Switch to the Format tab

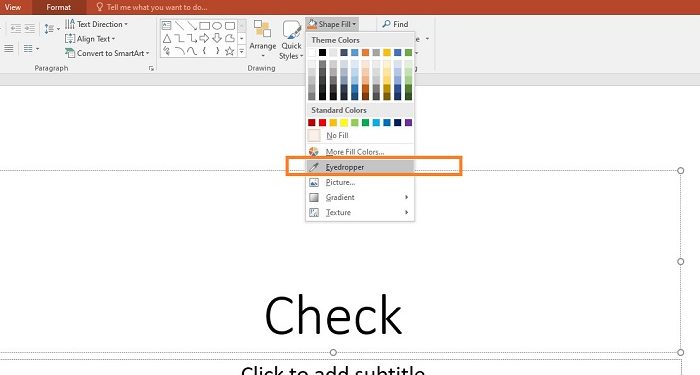tap(58, 7)
